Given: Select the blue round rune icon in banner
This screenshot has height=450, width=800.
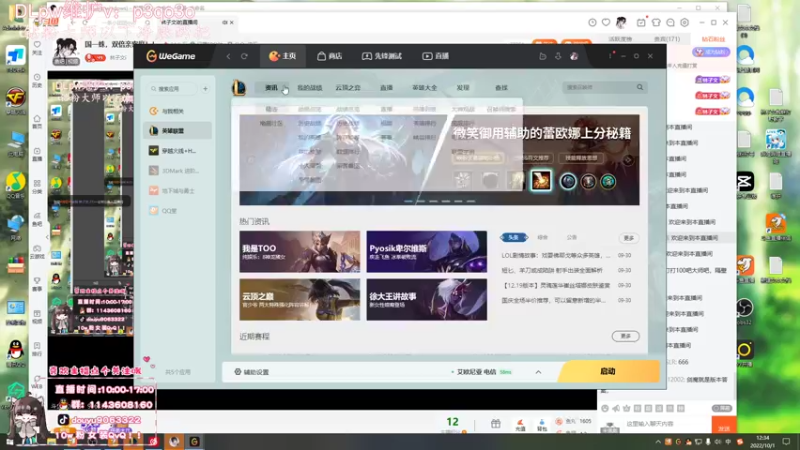Looking at the screenshot, I should [568, 181].
